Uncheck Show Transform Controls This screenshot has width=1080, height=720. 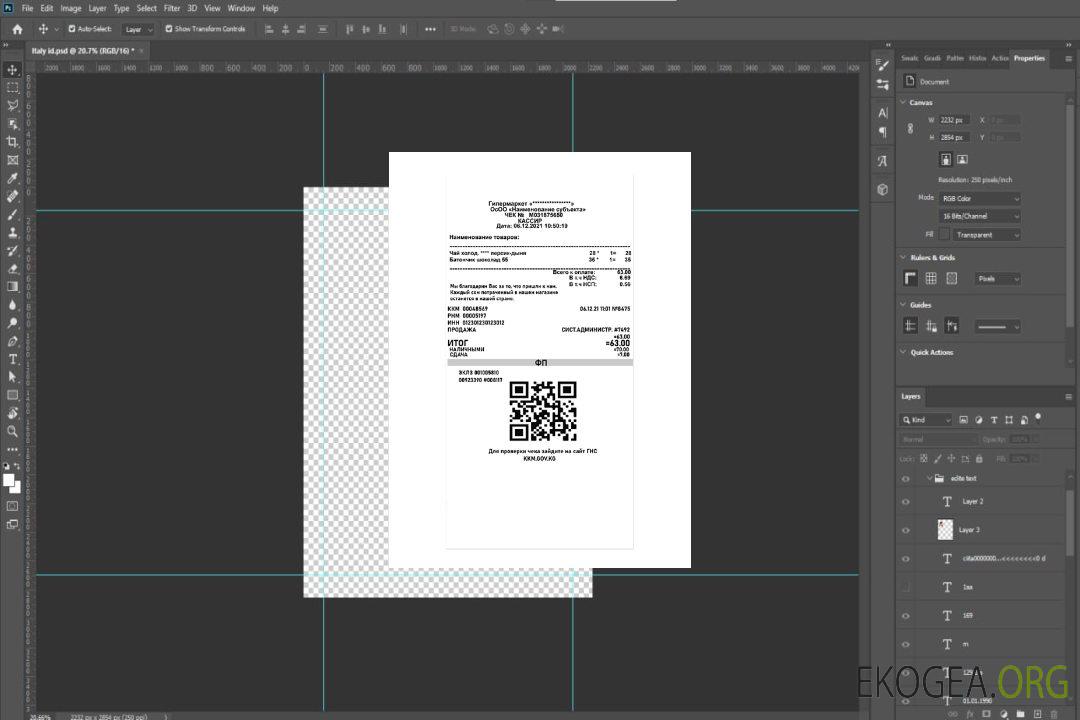169,29
